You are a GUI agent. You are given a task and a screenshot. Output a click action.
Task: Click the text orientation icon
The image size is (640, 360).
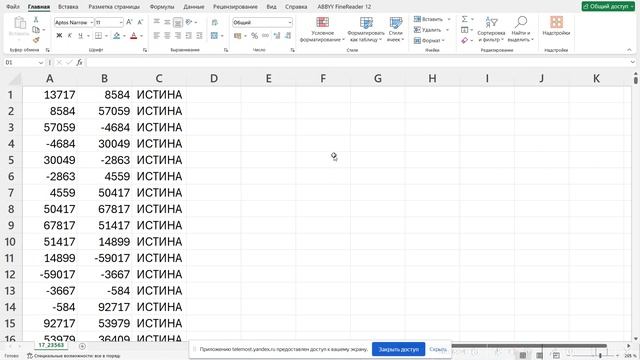click(189, 22)
